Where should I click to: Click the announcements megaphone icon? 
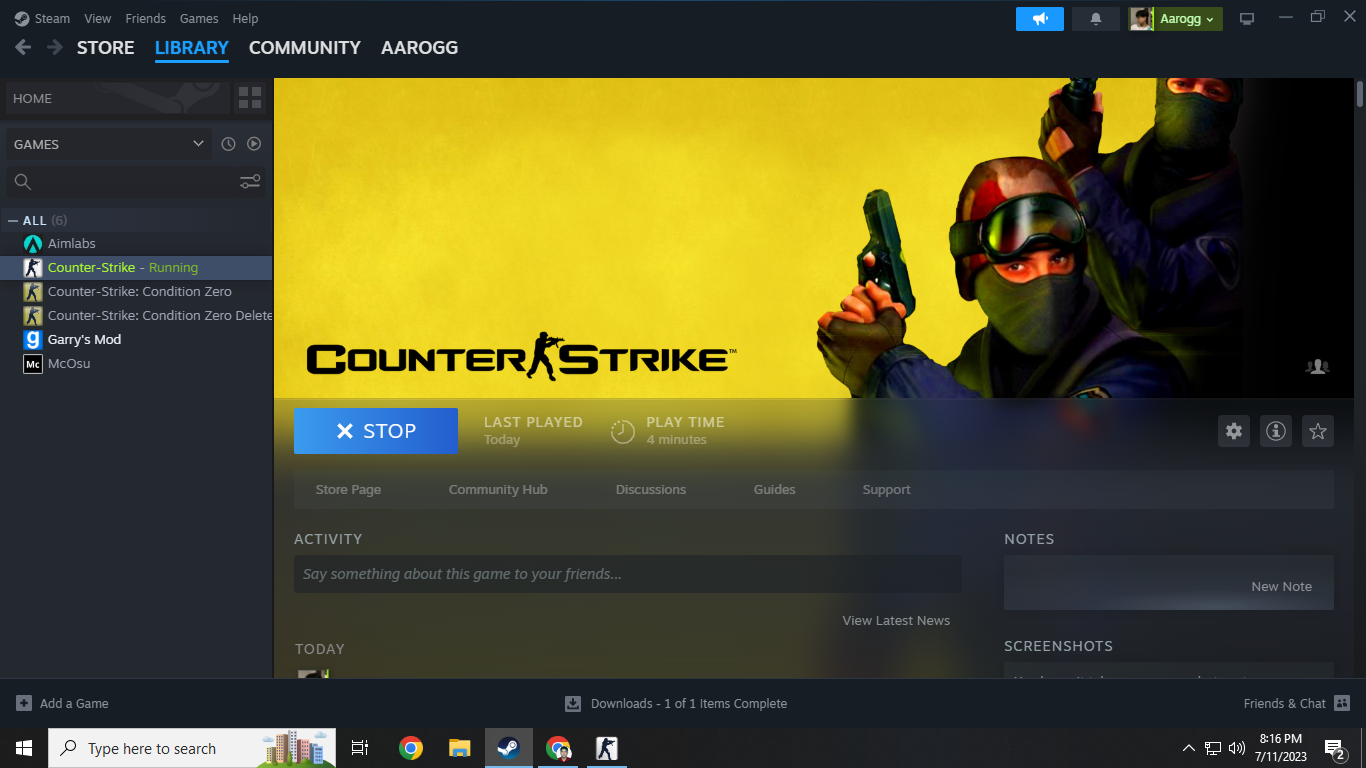(x=1039, y=19)
